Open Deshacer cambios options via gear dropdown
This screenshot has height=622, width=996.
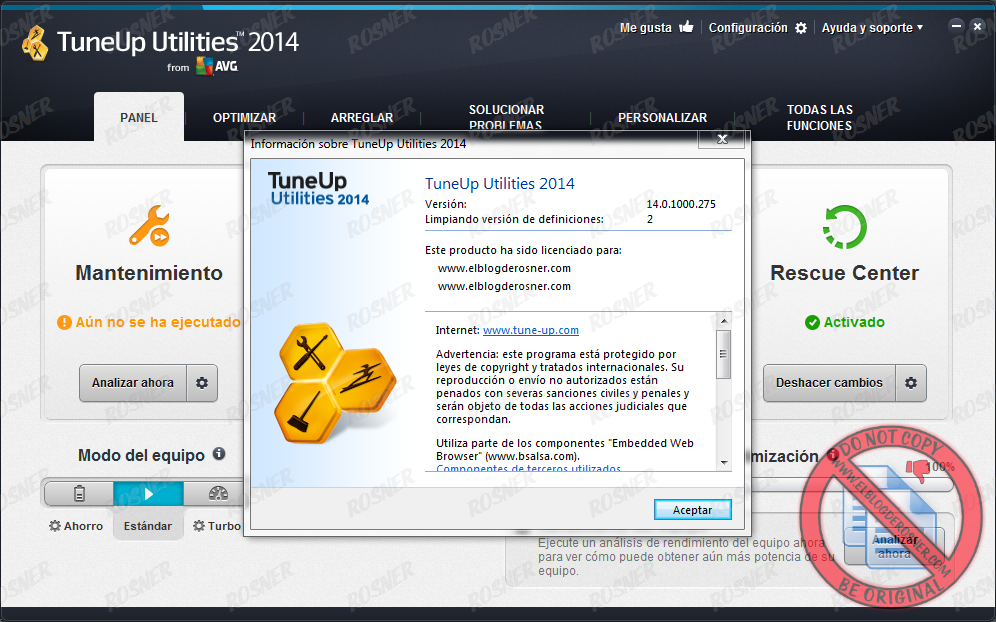click(x=910, y=383)
